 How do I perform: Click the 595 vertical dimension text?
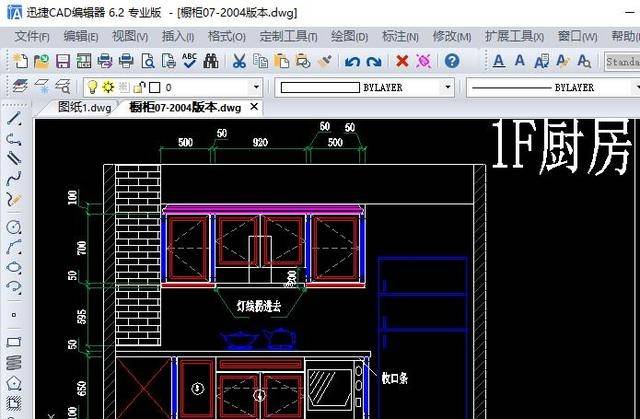(x=82, y=317)
